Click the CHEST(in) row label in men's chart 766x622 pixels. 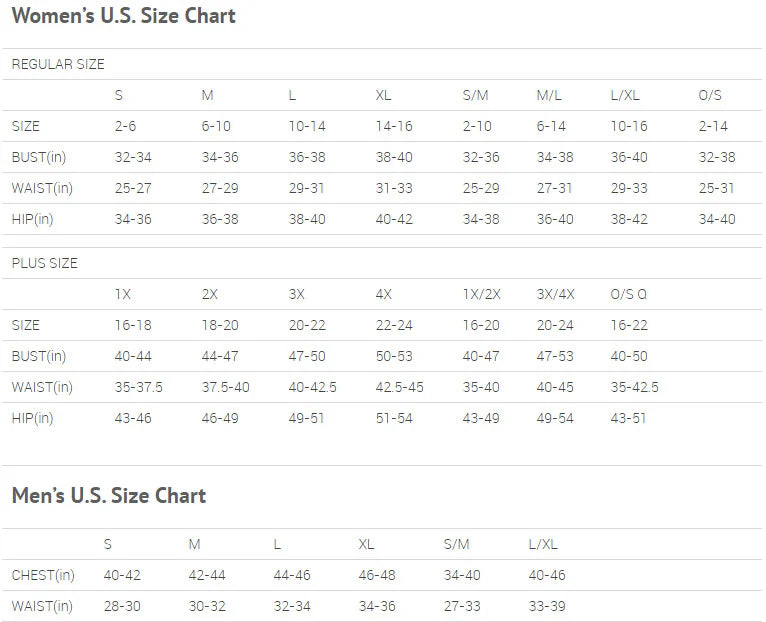[43, 575]
